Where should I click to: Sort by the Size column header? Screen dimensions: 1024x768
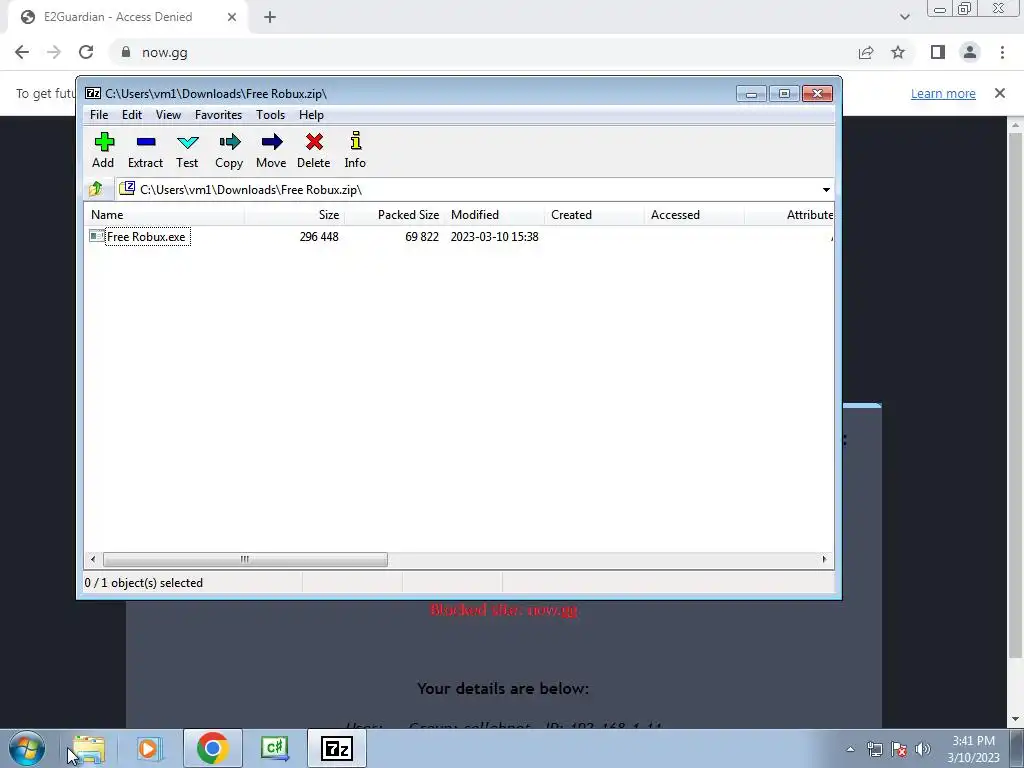point(295,215)
